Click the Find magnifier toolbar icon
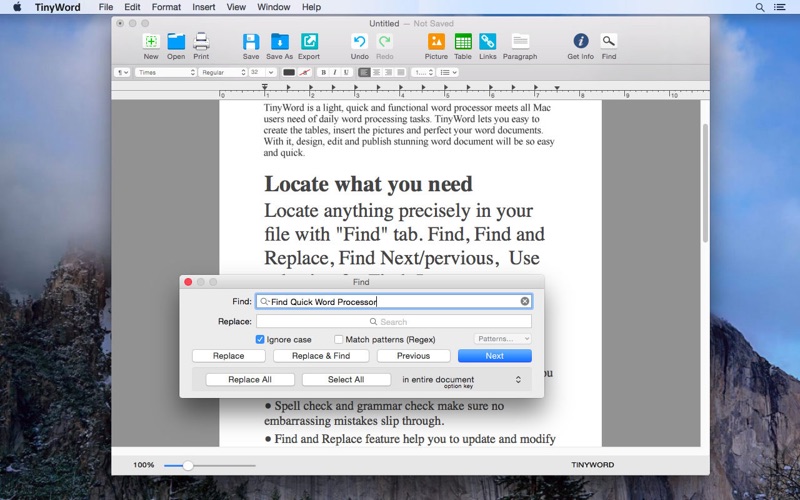The image size is (800, 500). pyautogui.click(x=609, y=41)
